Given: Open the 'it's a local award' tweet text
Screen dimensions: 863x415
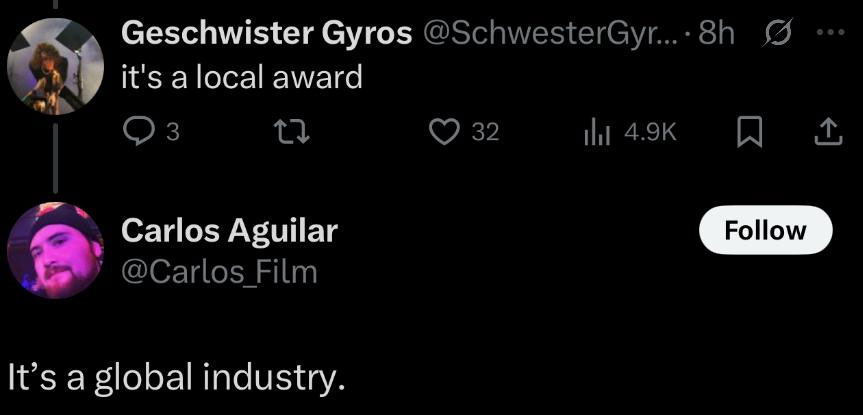Looking at the screenshot, I should (241, 77).
